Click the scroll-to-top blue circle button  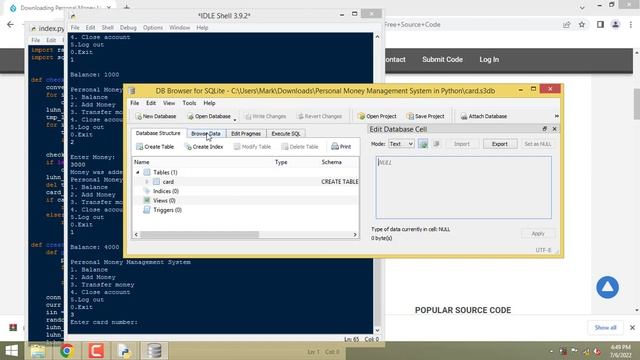[x=607, y=287]
